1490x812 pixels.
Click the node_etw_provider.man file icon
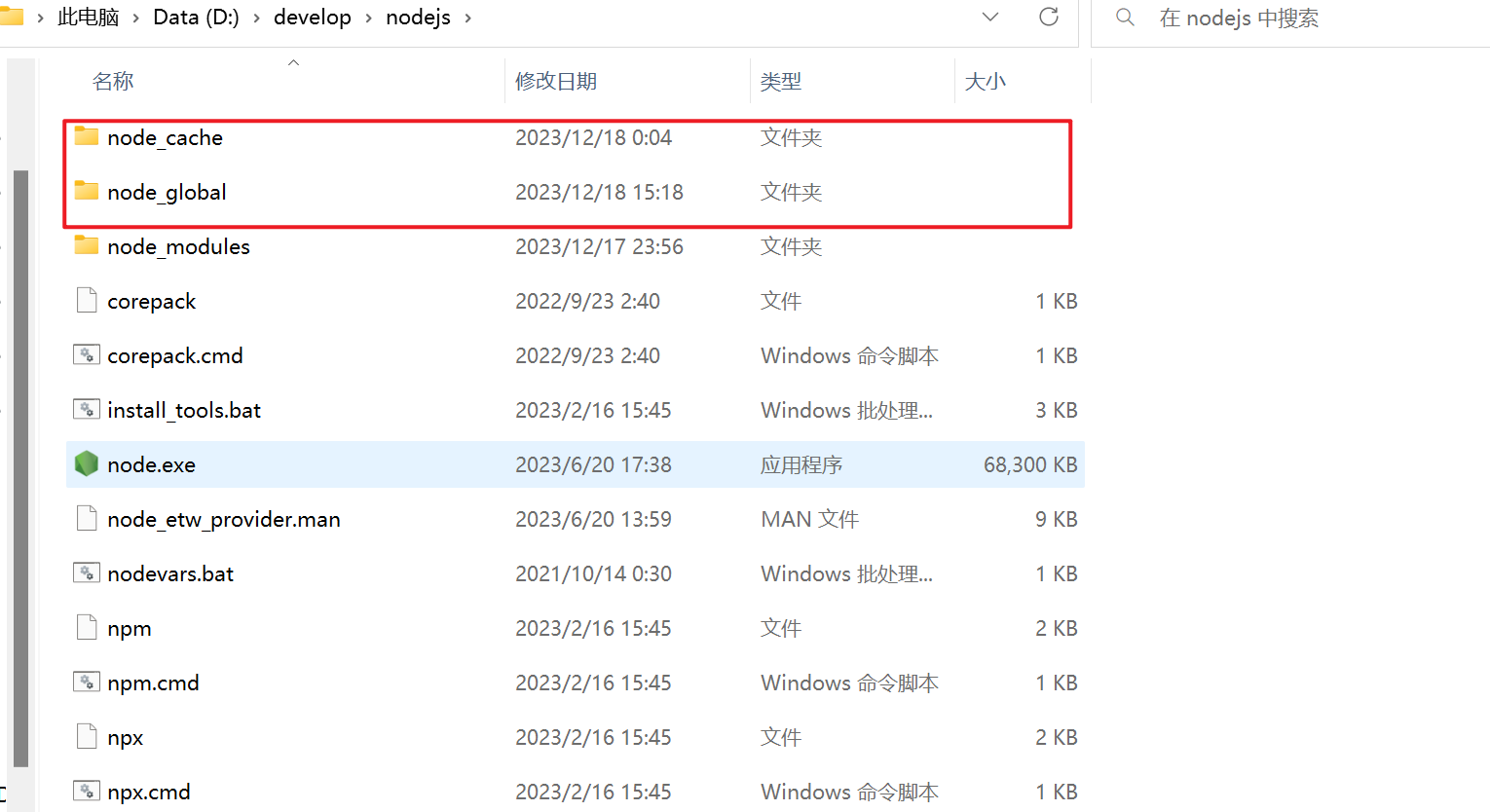pyautogui.click(x=87, y=518)
